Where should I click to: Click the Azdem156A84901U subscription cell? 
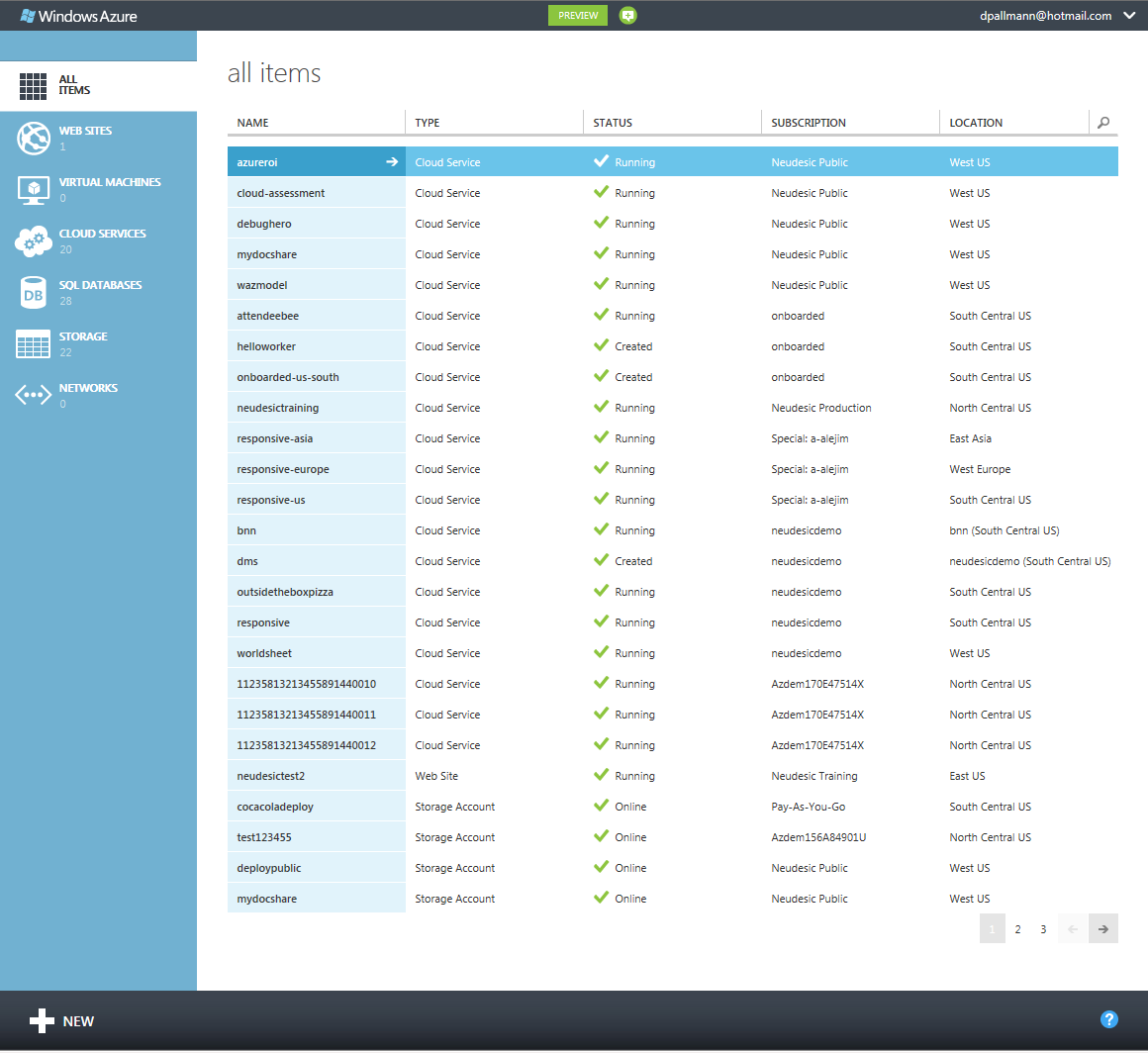817,837
